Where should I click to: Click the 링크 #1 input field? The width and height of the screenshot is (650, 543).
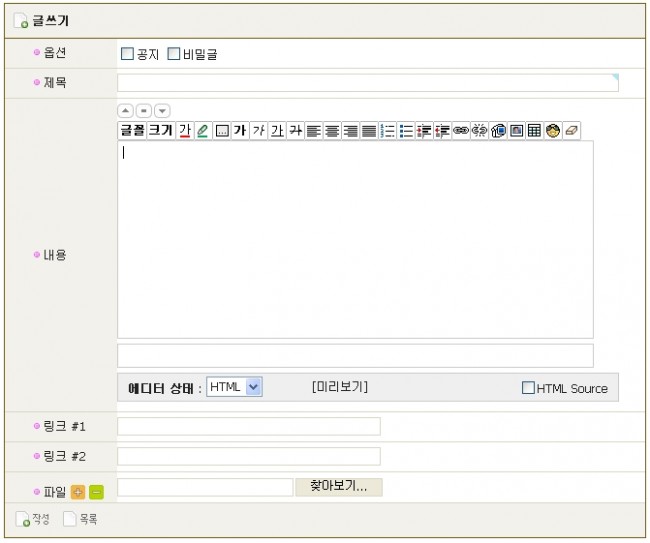[249, 427]
